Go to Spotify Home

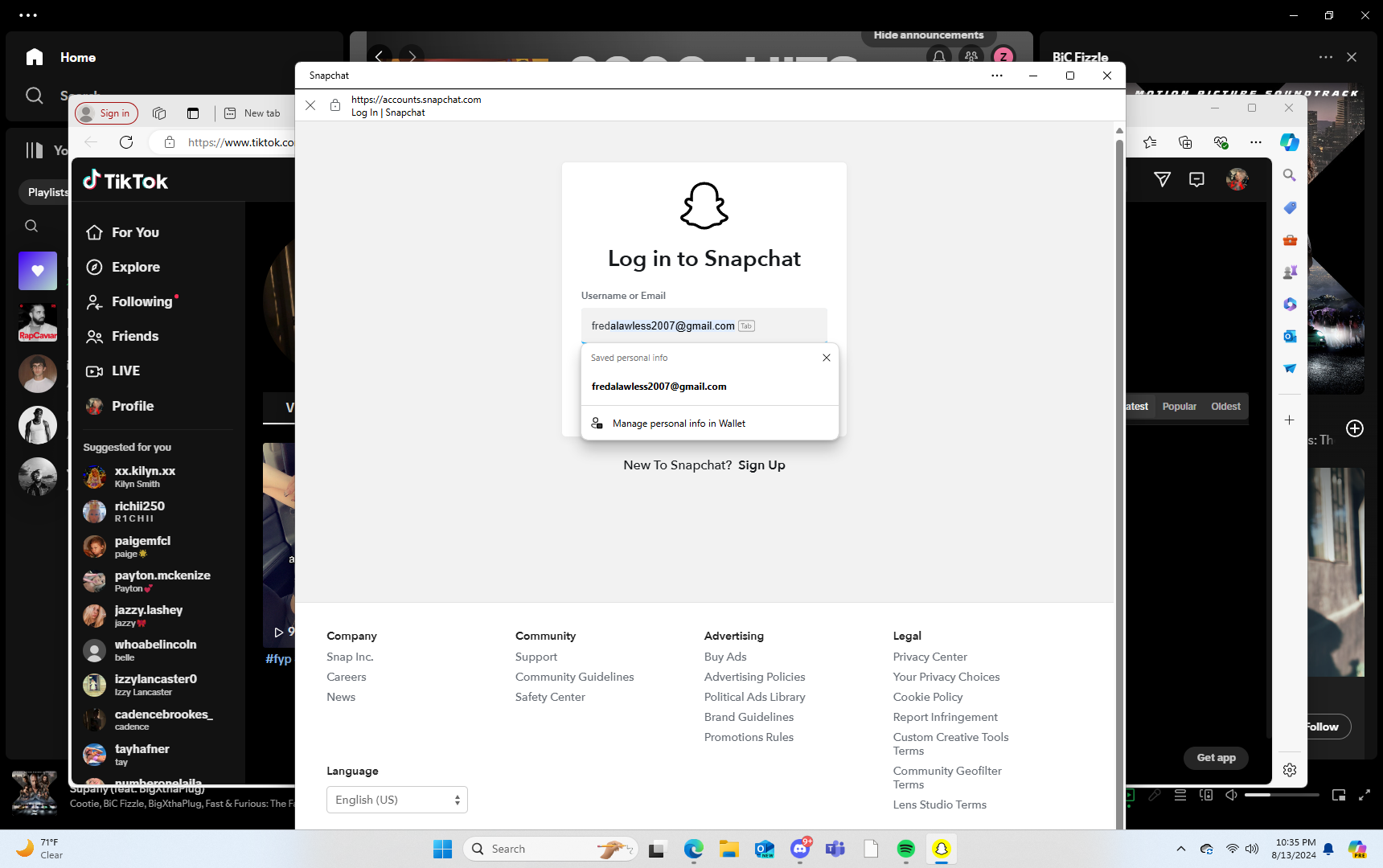[61, 57]
